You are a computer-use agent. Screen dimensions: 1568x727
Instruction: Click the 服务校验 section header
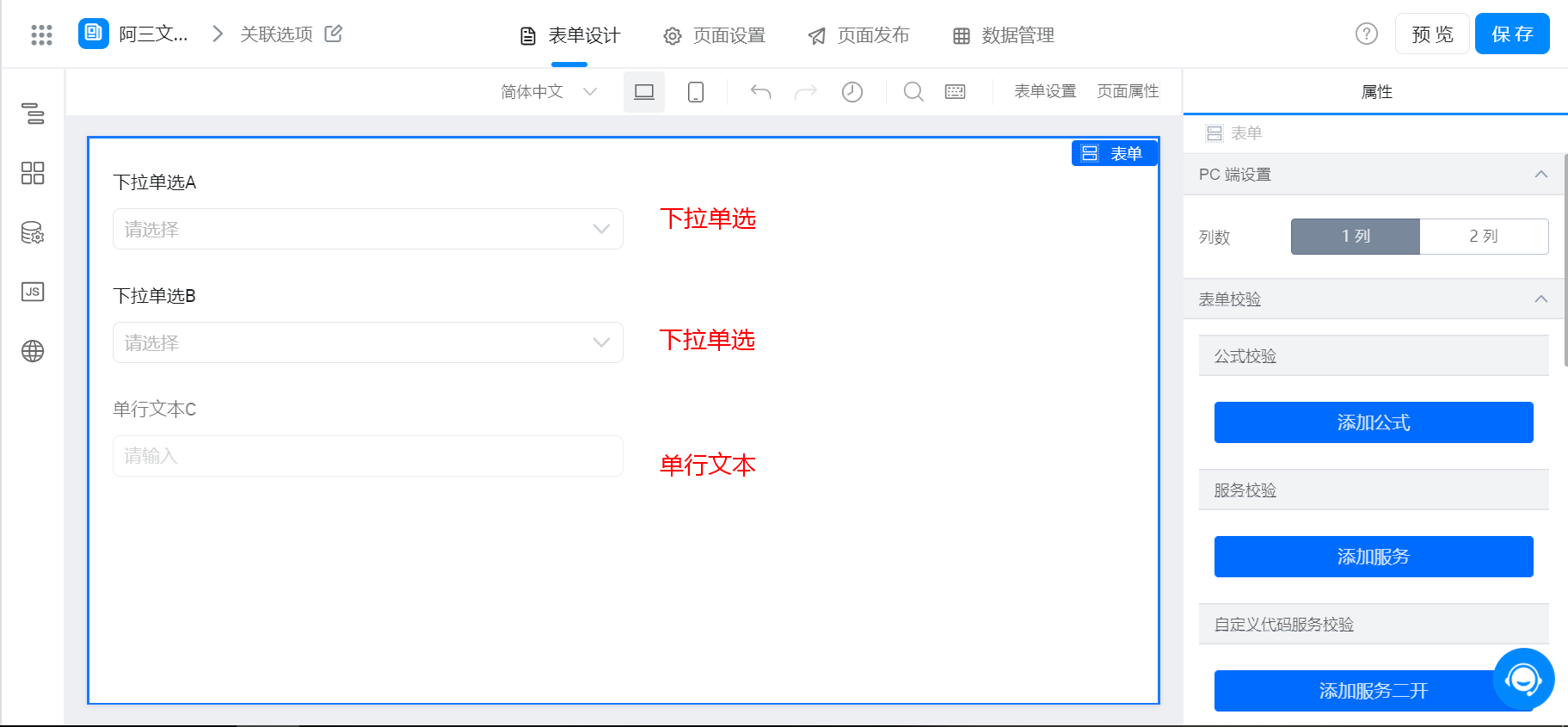tap(1374, 490)
